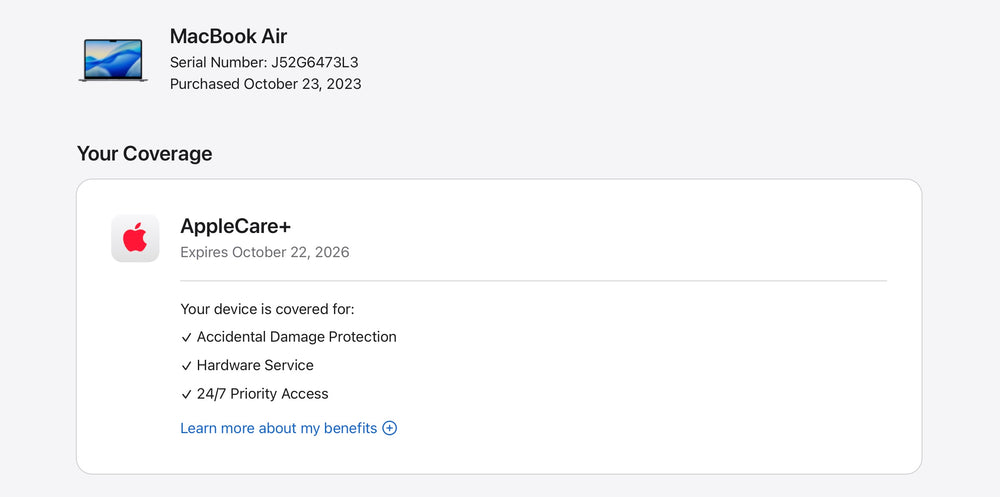This screenshot has height=497, width=1000.
Task: Click the word 'benefits' in the blue link
Action: (349, 428)
